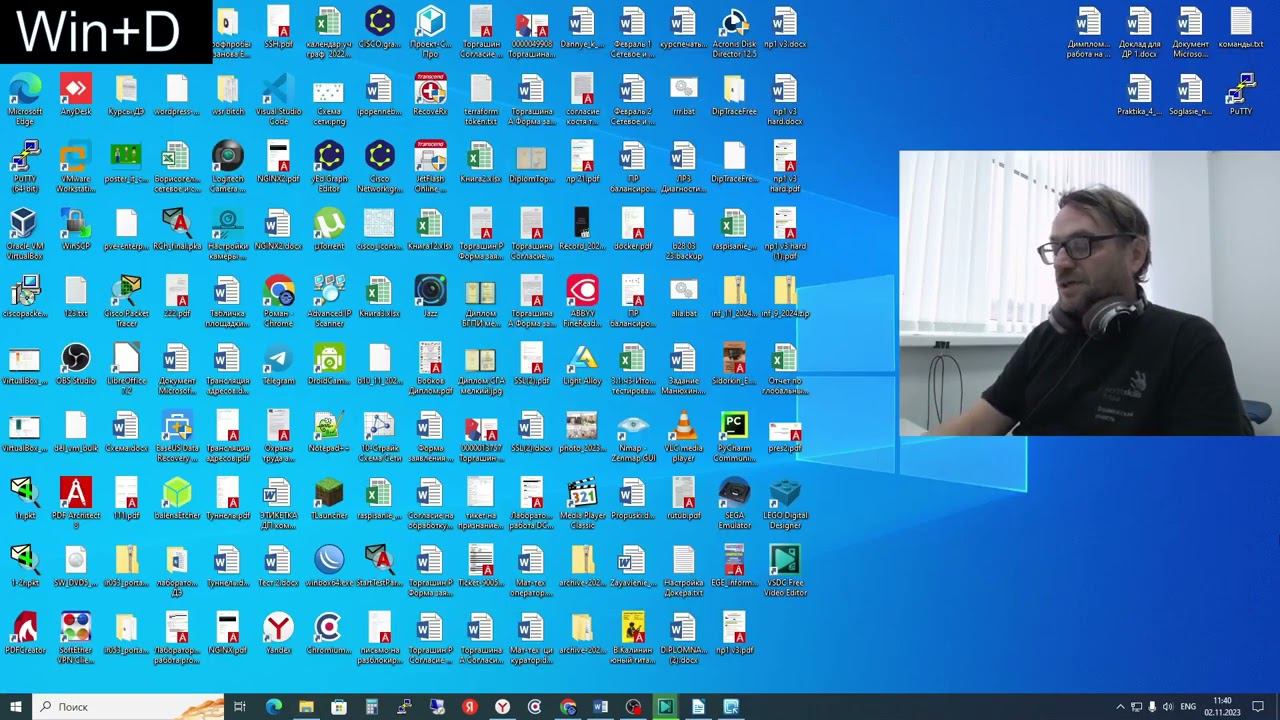Click the Windows Start button
The width and height of the screenshot is (1280, 720).
pos(16,707)
